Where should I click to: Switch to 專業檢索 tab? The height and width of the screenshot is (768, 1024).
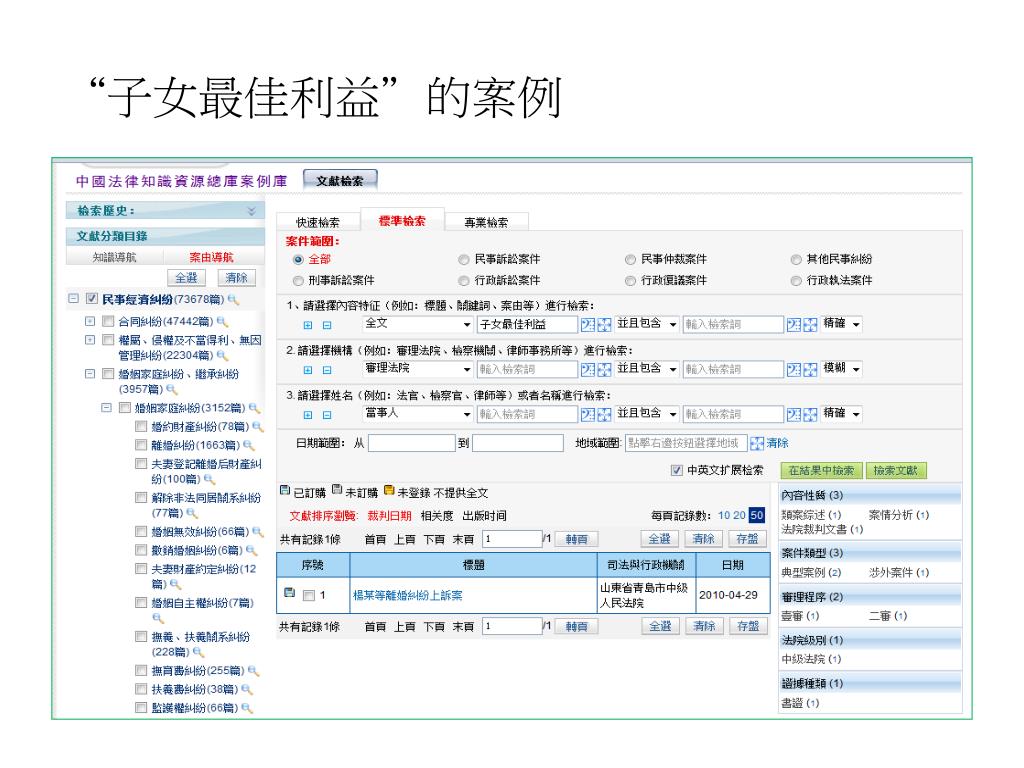[487, 222]
